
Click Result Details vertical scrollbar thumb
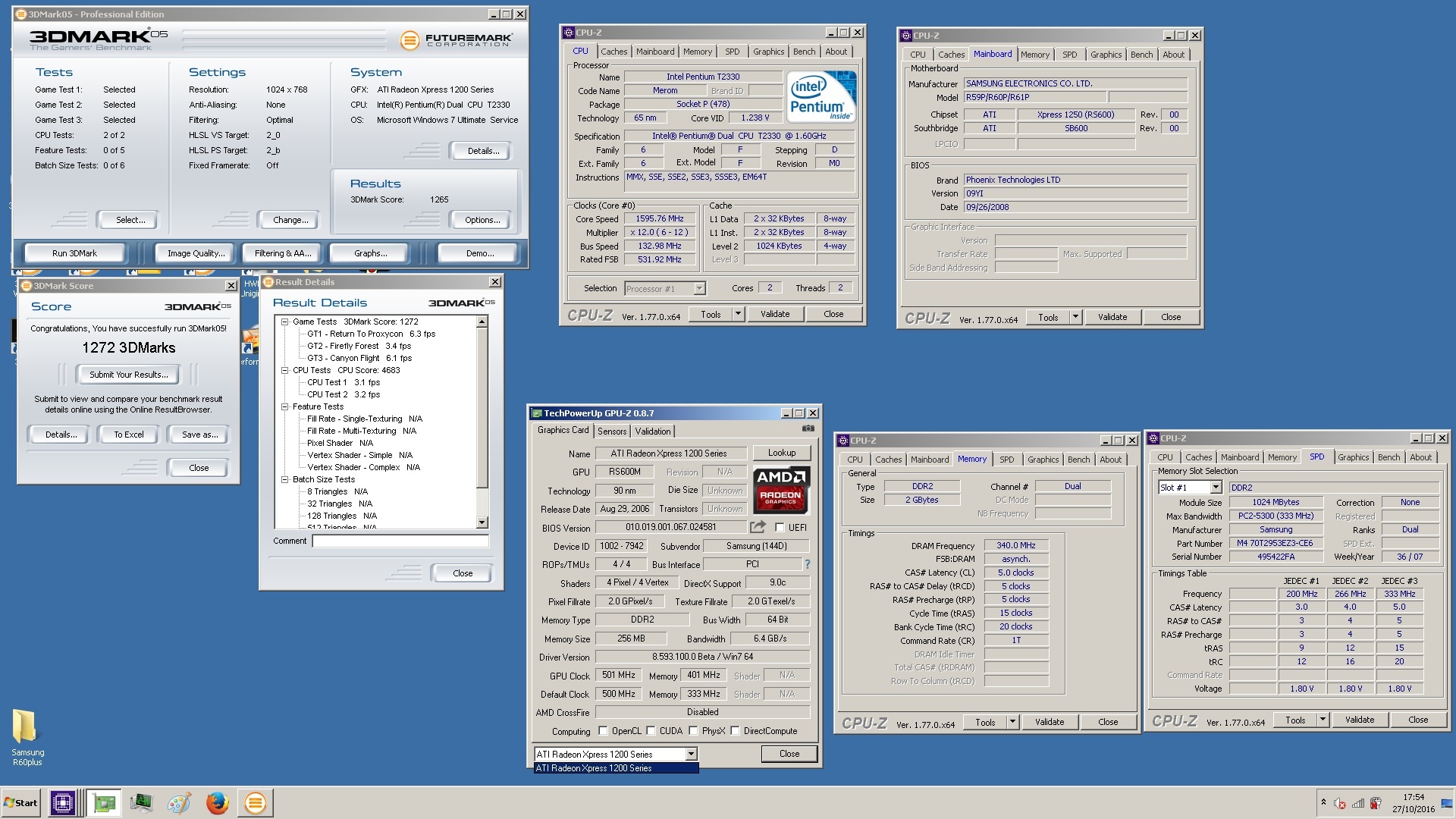pos(482,408)
